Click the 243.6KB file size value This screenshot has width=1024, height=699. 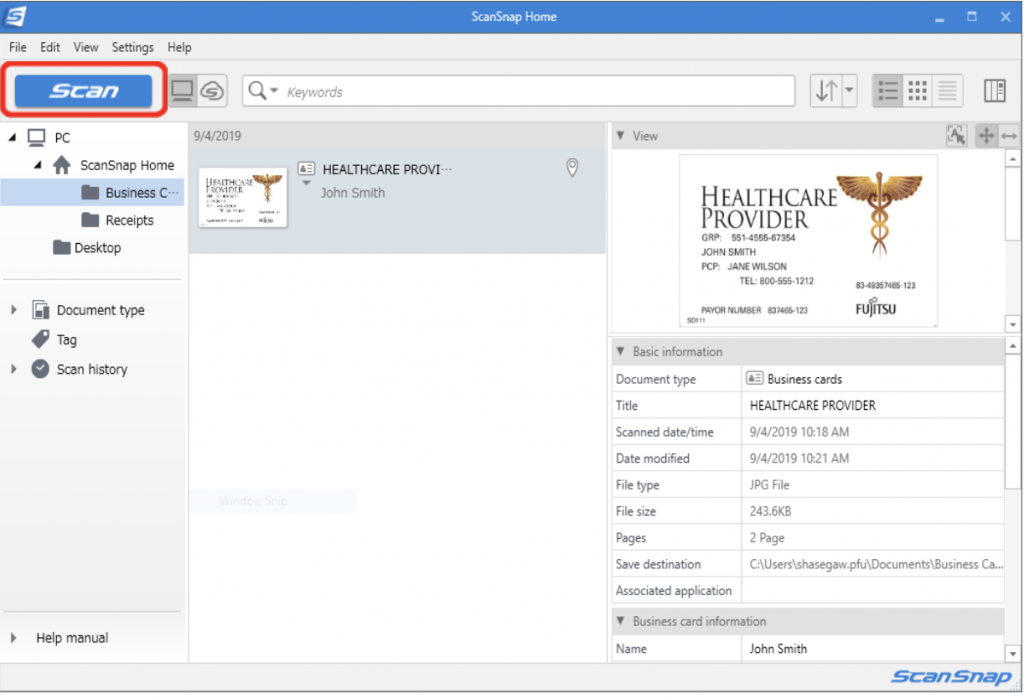[770, 512]
